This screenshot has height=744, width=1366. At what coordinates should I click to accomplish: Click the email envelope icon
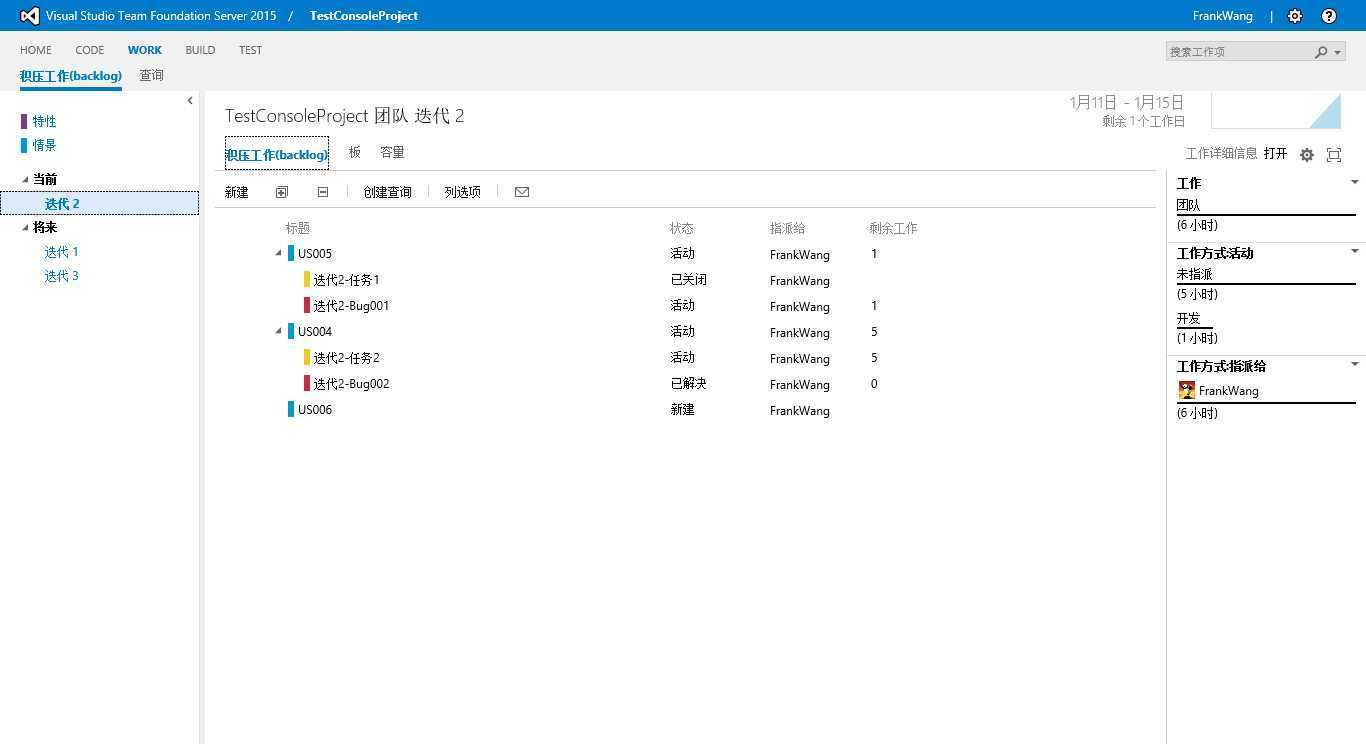click(x=522, y=192)
